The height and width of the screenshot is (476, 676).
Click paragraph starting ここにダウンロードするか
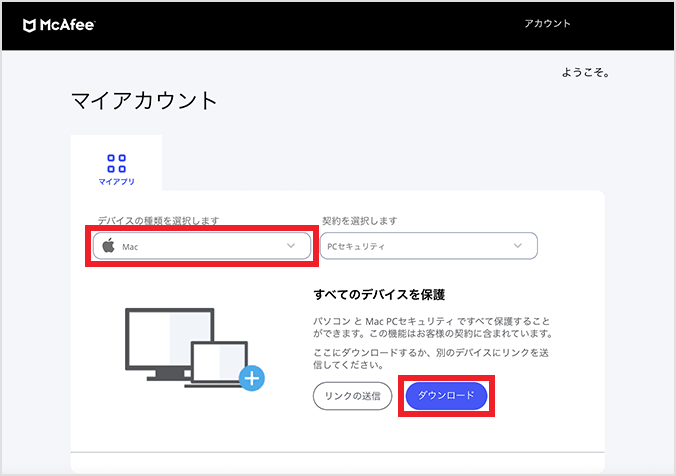[x=431, y=359]
